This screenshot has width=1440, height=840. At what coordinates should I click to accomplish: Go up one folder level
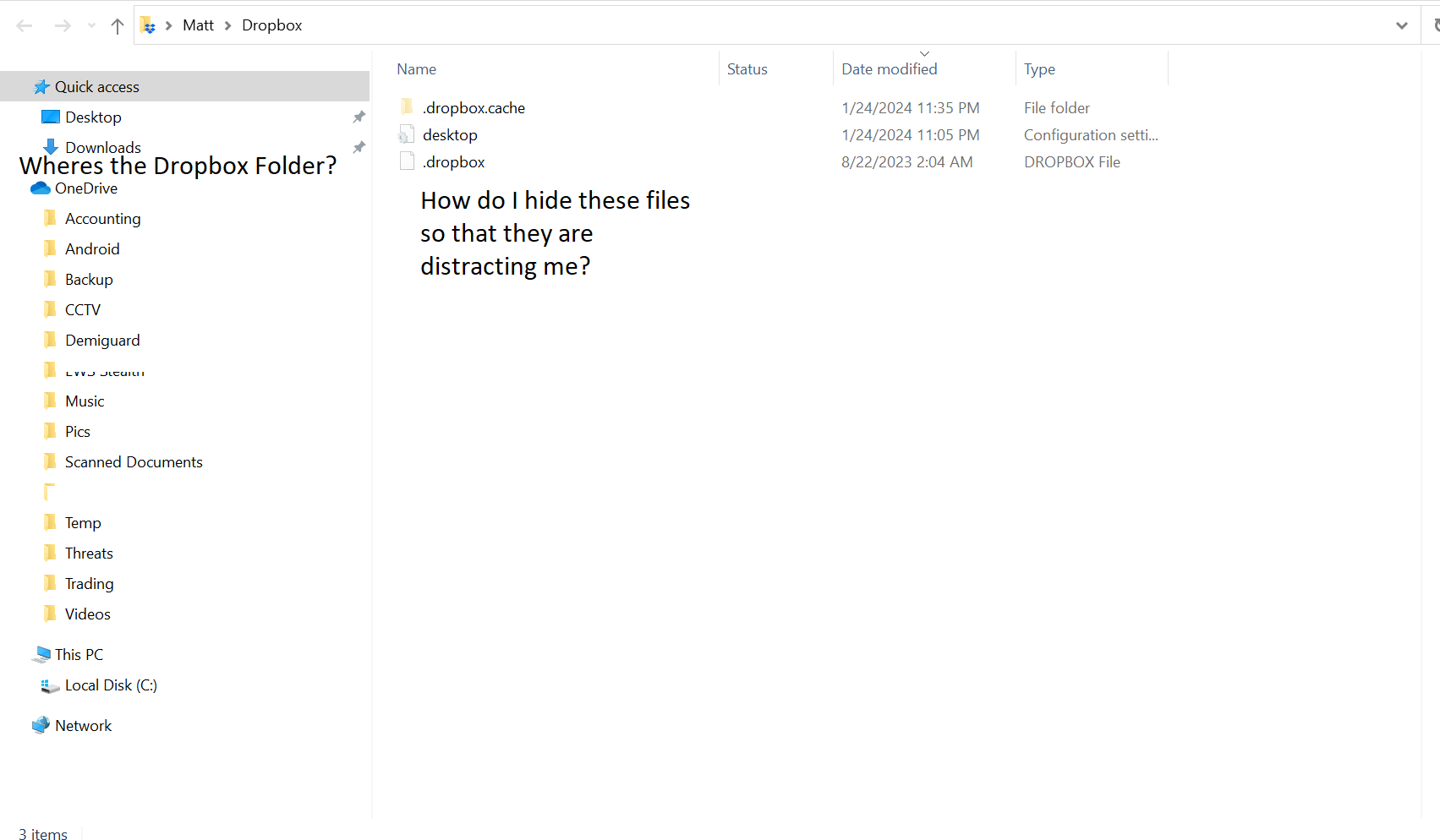coord(117,25)
